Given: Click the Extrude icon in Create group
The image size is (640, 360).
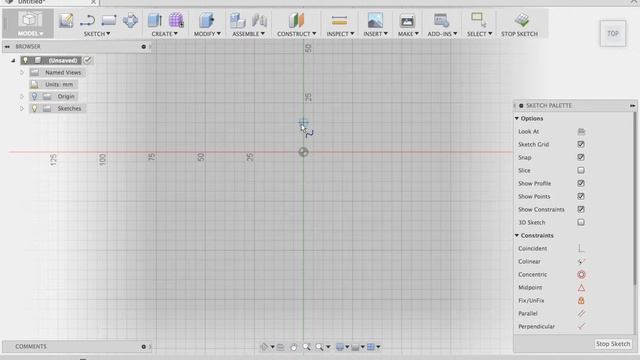Looking at the screenshot, I should click(x=155, y=20).
